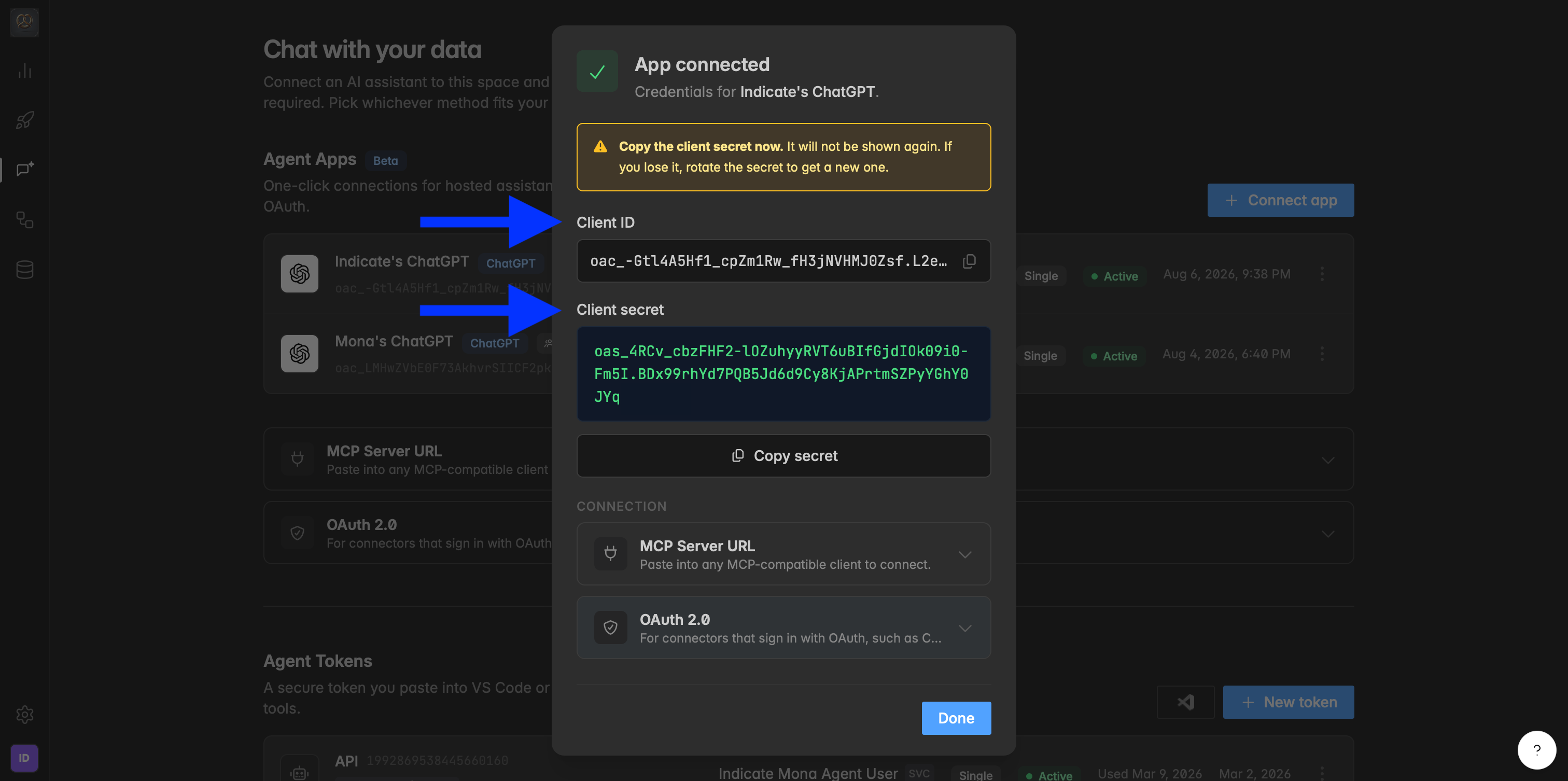The width and height of the screenshot is (1568, 781).
Task: Click the Client secret label
Action: click(x=620, y=310)
